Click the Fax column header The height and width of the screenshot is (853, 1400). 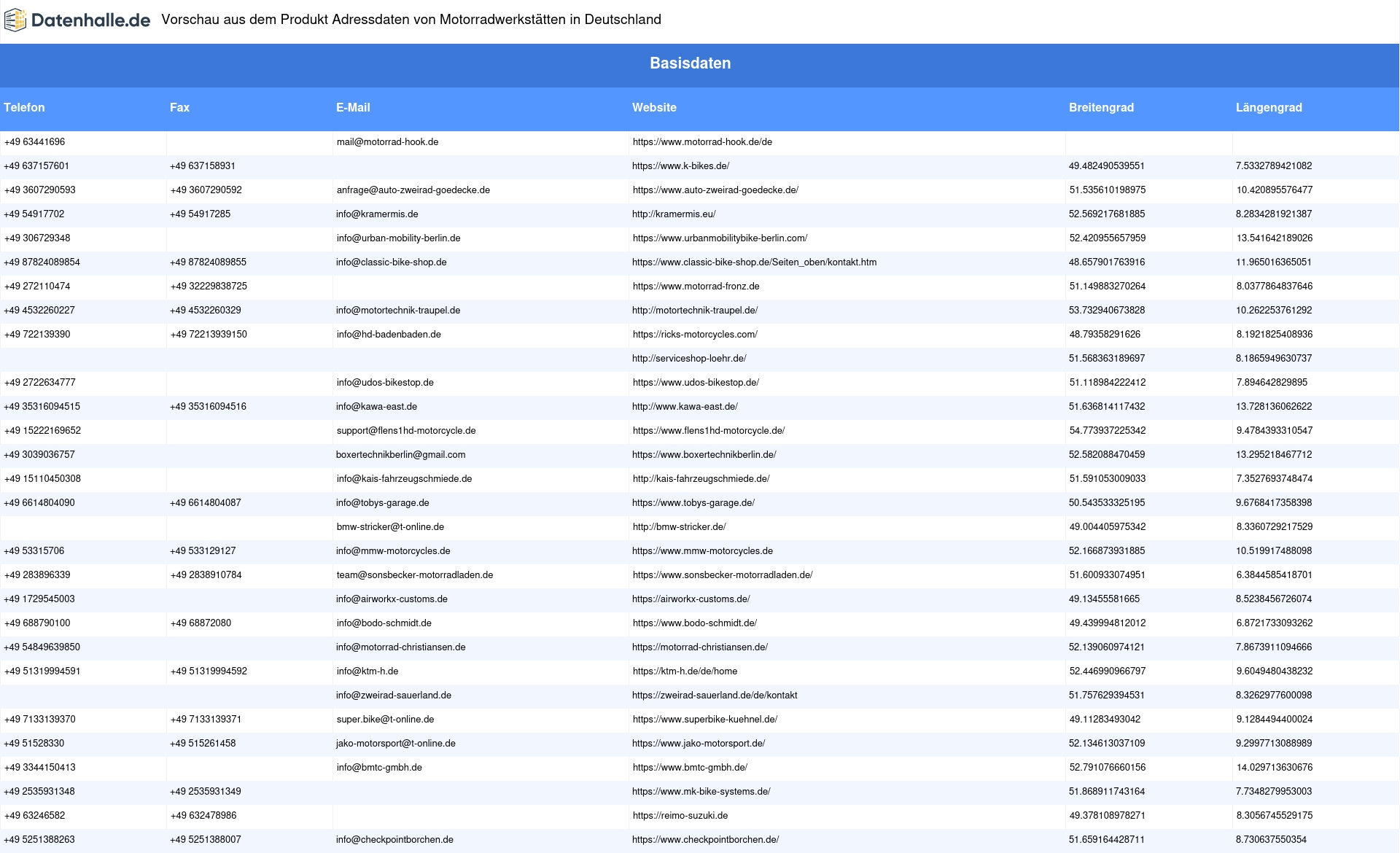click(x=179, y=108)
